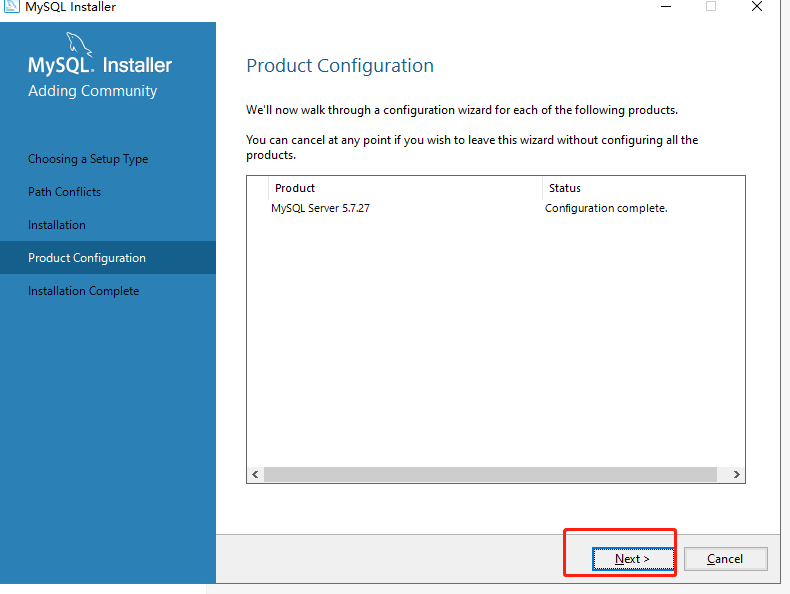Close the MySQL Installer window

click(757, 7)
